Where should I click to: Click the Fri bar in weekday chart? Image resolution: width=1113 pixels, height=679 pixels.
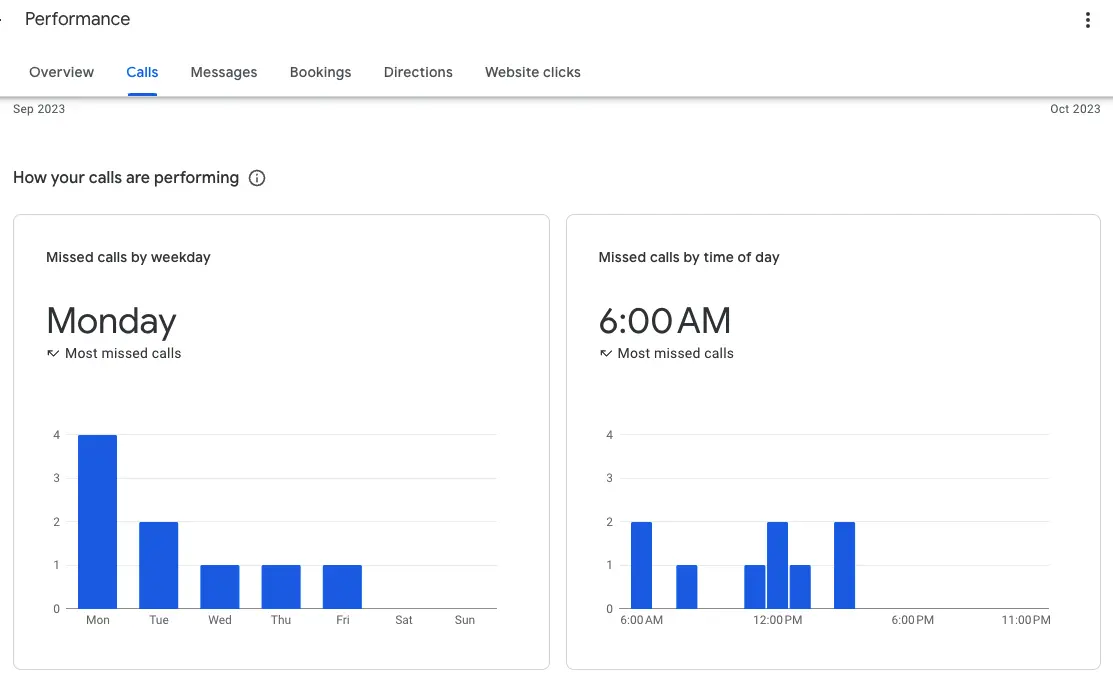[342, 587]
